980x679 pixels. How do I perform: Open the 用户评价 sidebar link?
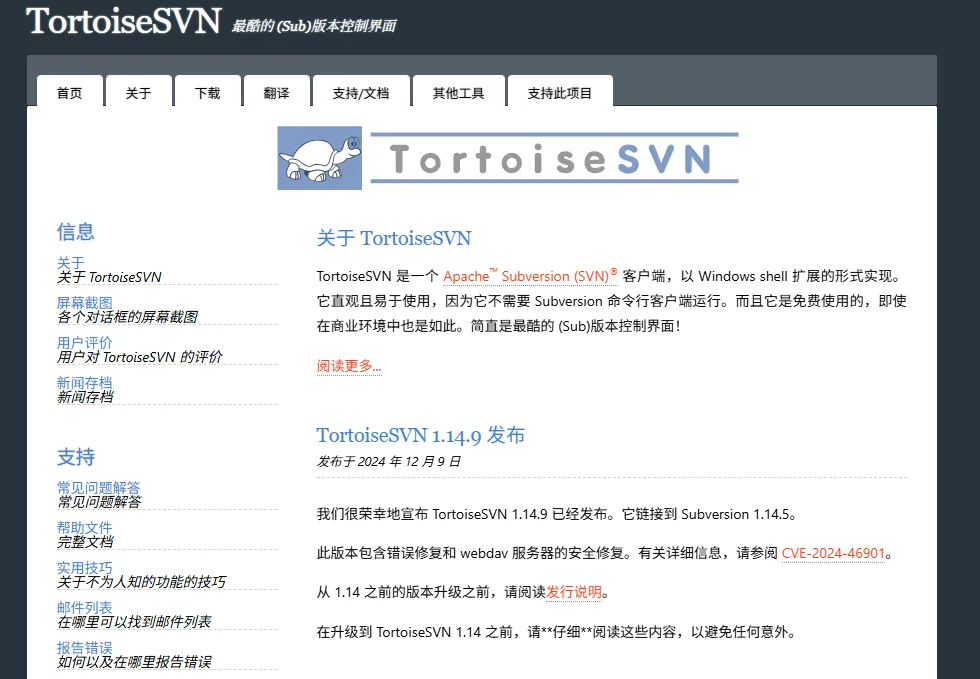pos(84,343)
